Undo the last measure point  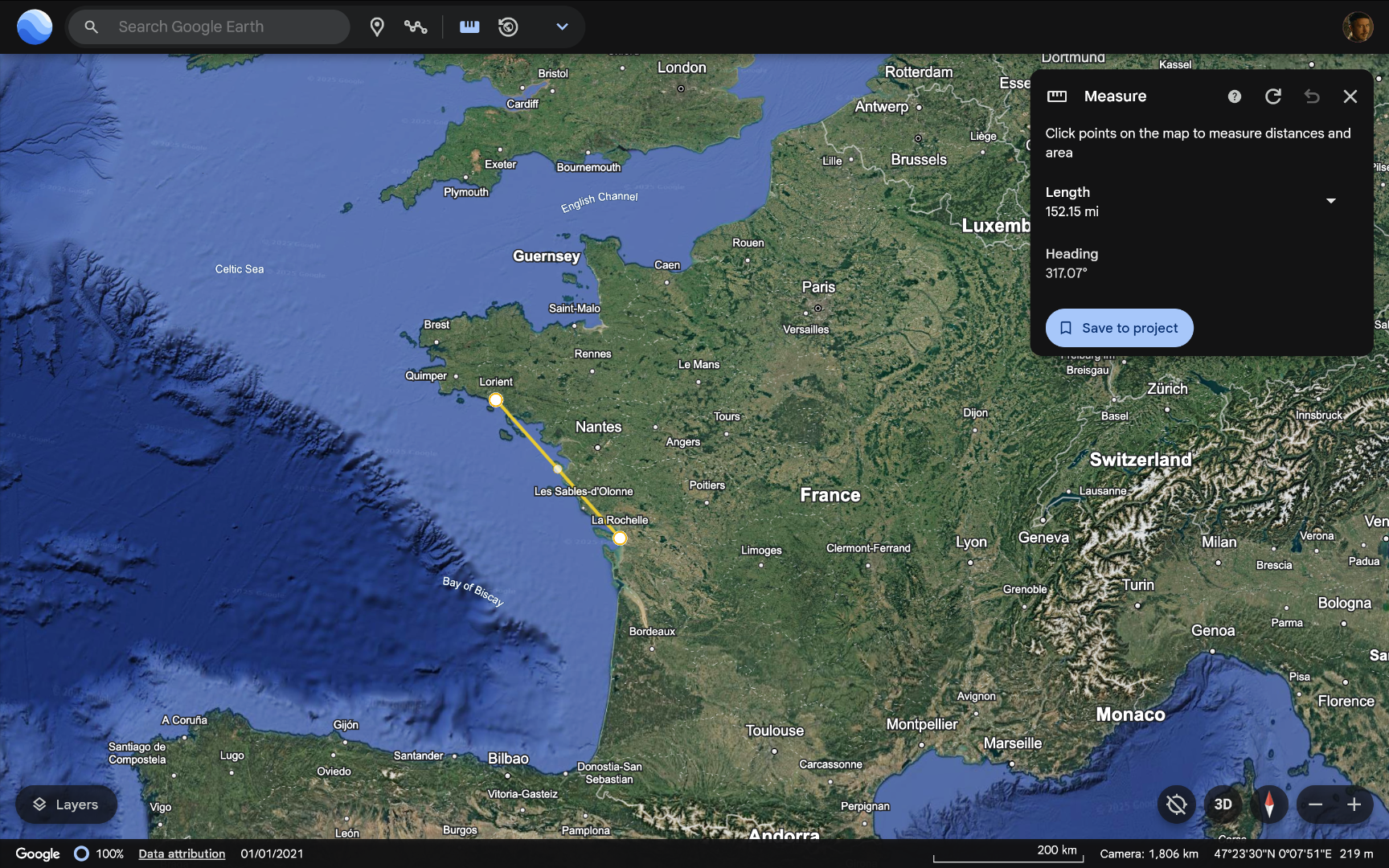(x=1312, y=96)
